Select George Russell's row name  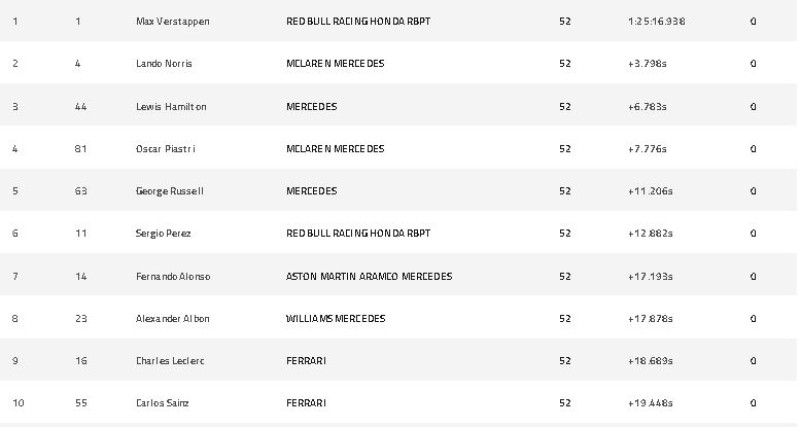pyautogui.click(x=169, y=191)
